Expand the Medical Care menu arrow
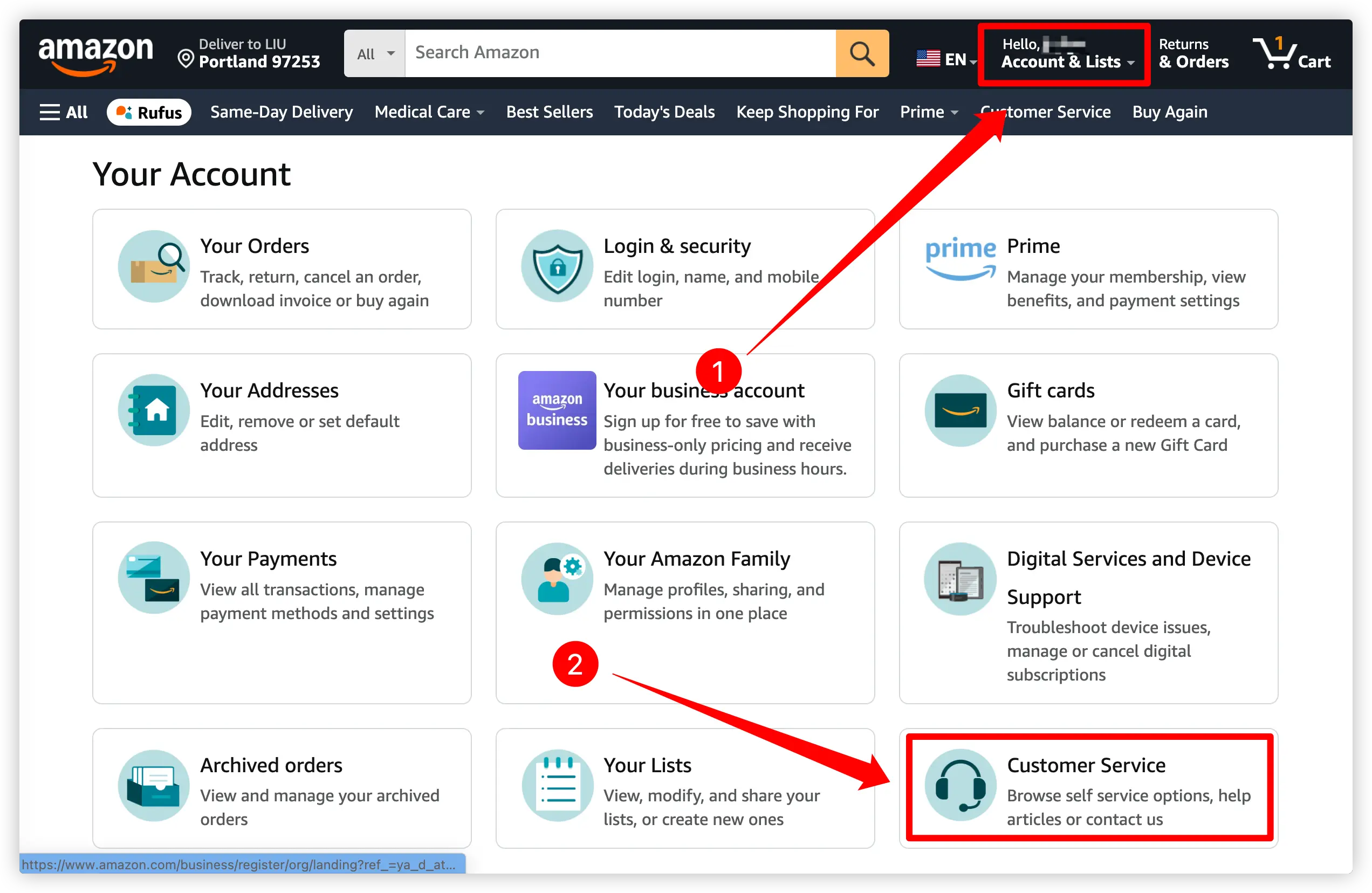The image size is (1372, 893). tap(480, 113)
